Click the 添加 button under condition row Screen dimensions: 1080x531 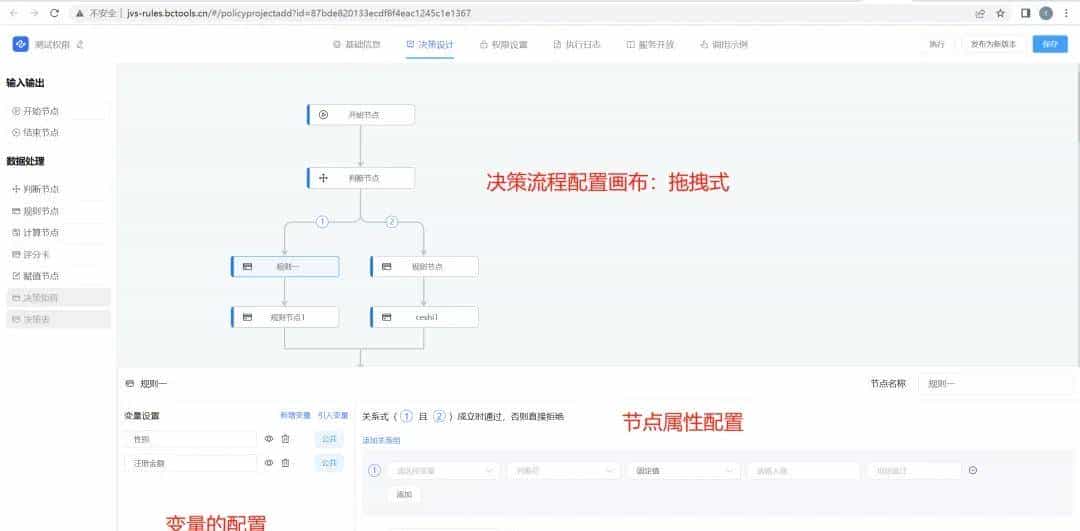404,494
